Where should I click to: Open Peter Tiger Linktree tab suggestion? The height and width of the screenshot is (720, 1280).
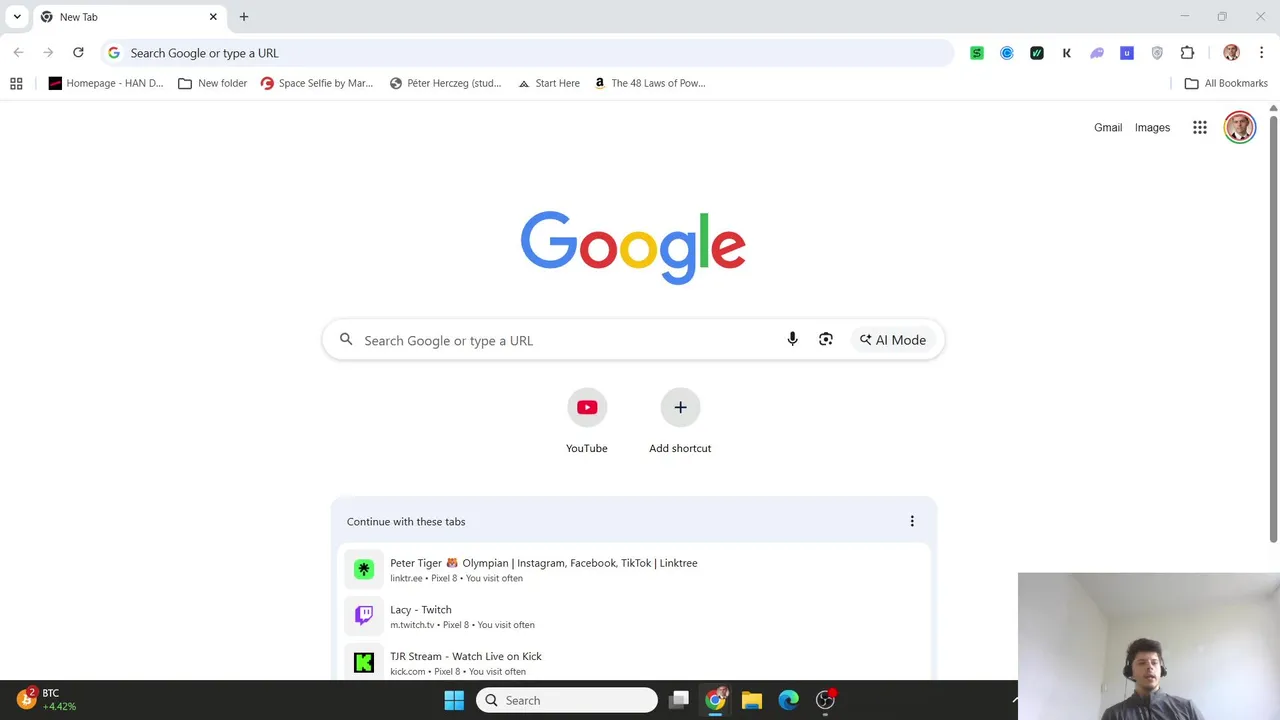(x=634, y=570)
